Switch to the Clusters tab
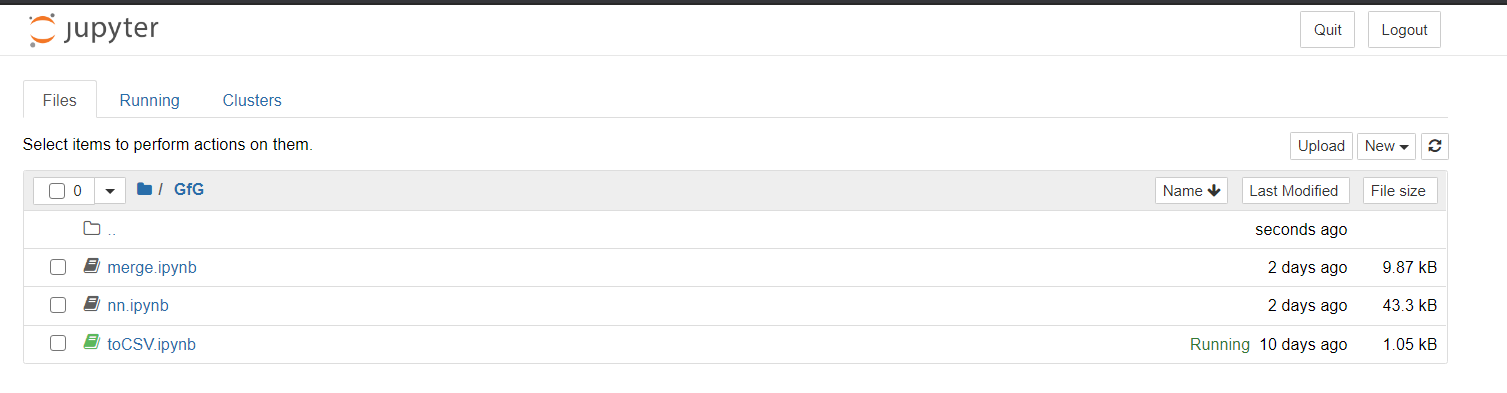 (252, 100)
